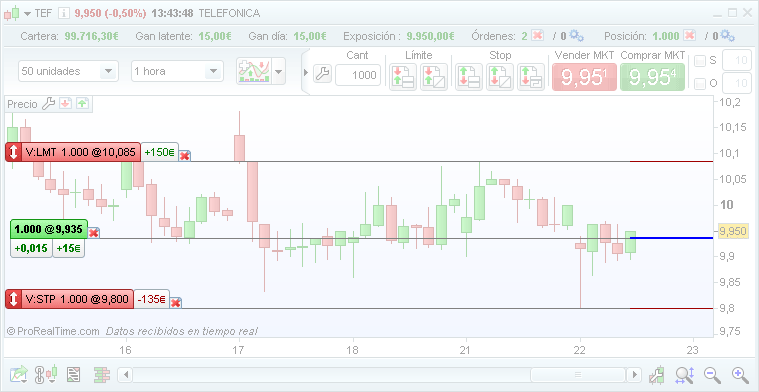Image resolution: width=759 pixels, height=392 pixels.
Task: Click the Cant quantity field showing 1000
Action: [x=358, y=75]
